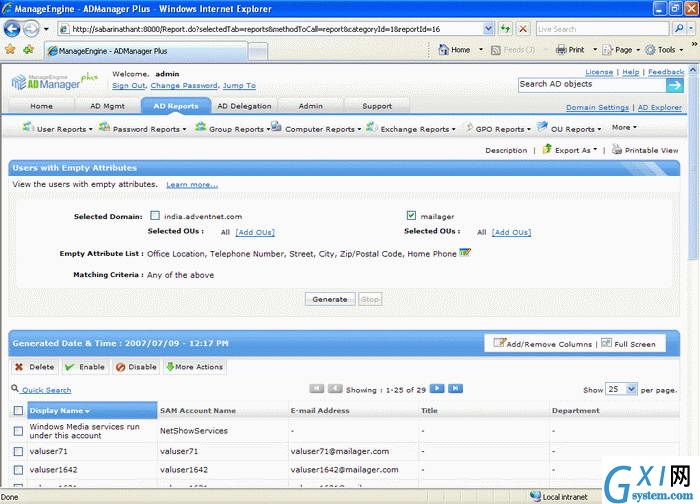Switch report to Full Screen

629,344
